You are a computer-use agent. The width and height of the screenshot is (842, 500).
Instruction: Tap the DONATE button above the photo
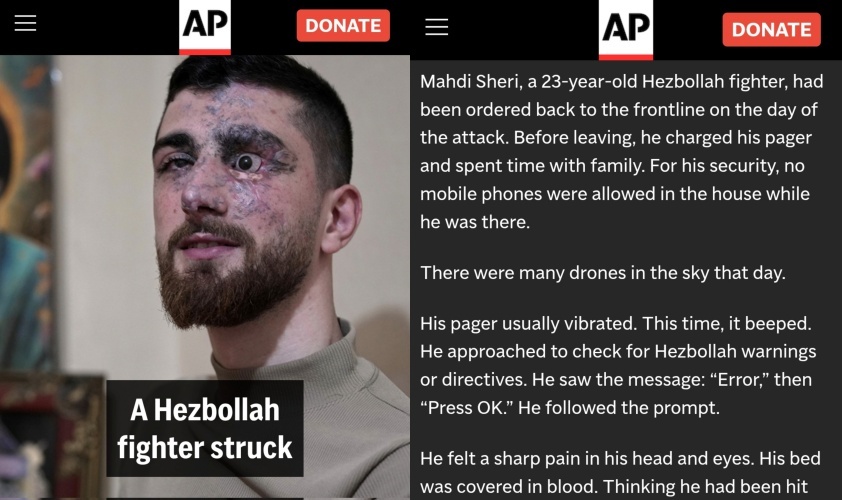343,25
